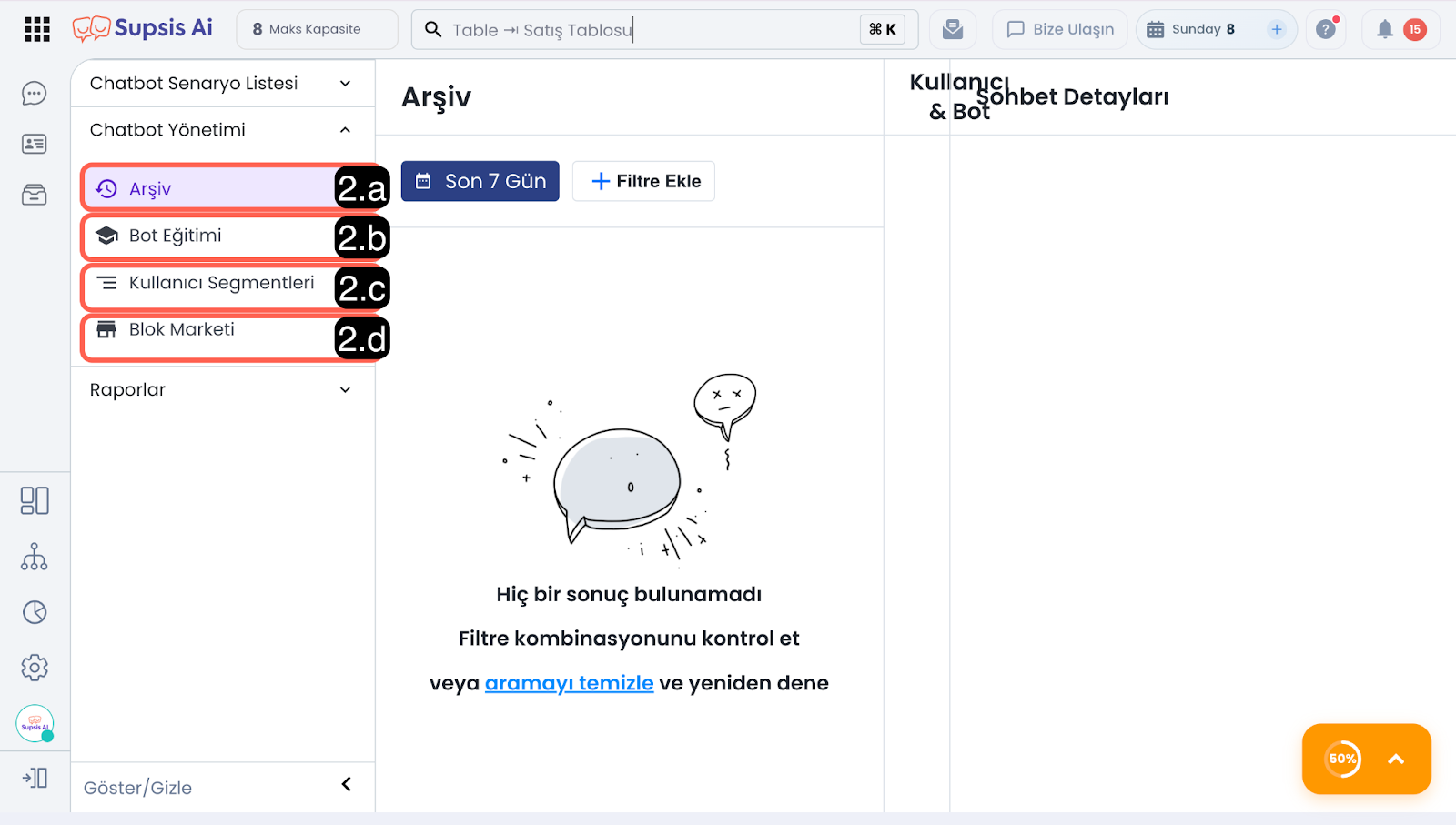
Task: Click the aramayı temizle link
Action: click(569, 683)
